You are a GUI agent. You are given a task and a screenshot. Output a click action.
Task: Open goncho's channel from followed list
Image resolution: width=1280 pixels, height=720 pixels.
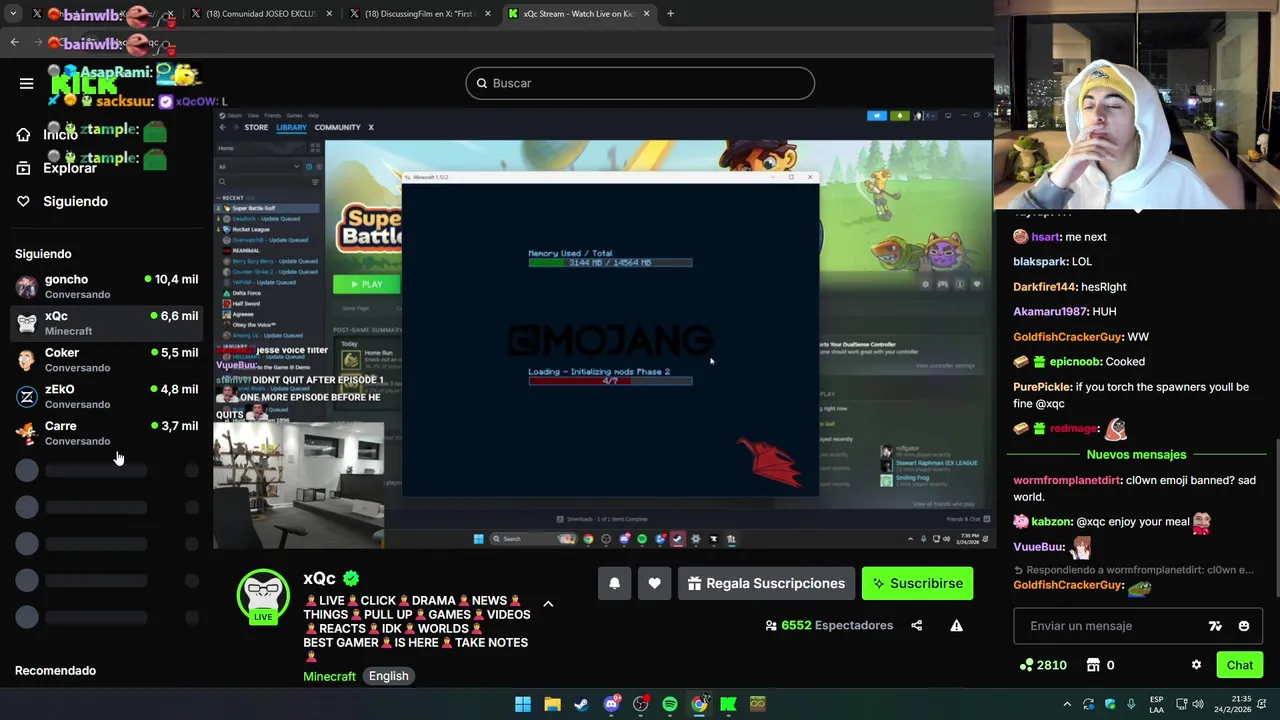pyautogui.click(x=107, y=286)
